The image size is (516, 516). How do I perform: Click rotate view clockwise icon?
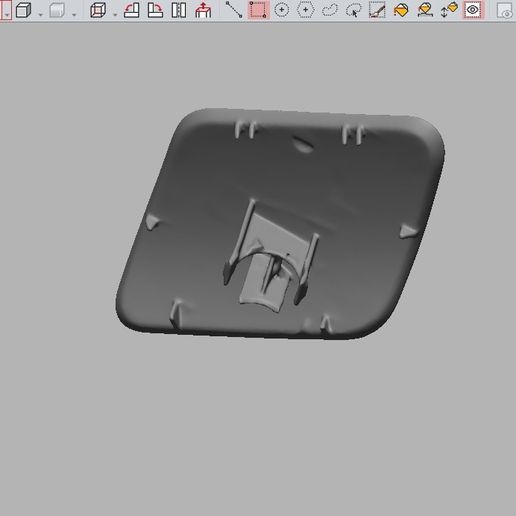point(155,10)
